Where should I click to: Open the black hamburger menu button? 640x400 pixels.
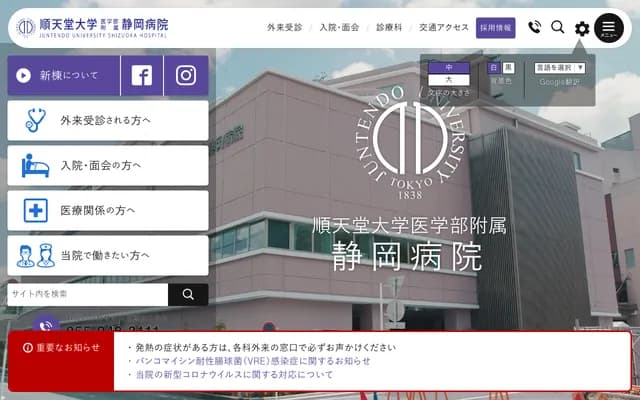(609, 28)
